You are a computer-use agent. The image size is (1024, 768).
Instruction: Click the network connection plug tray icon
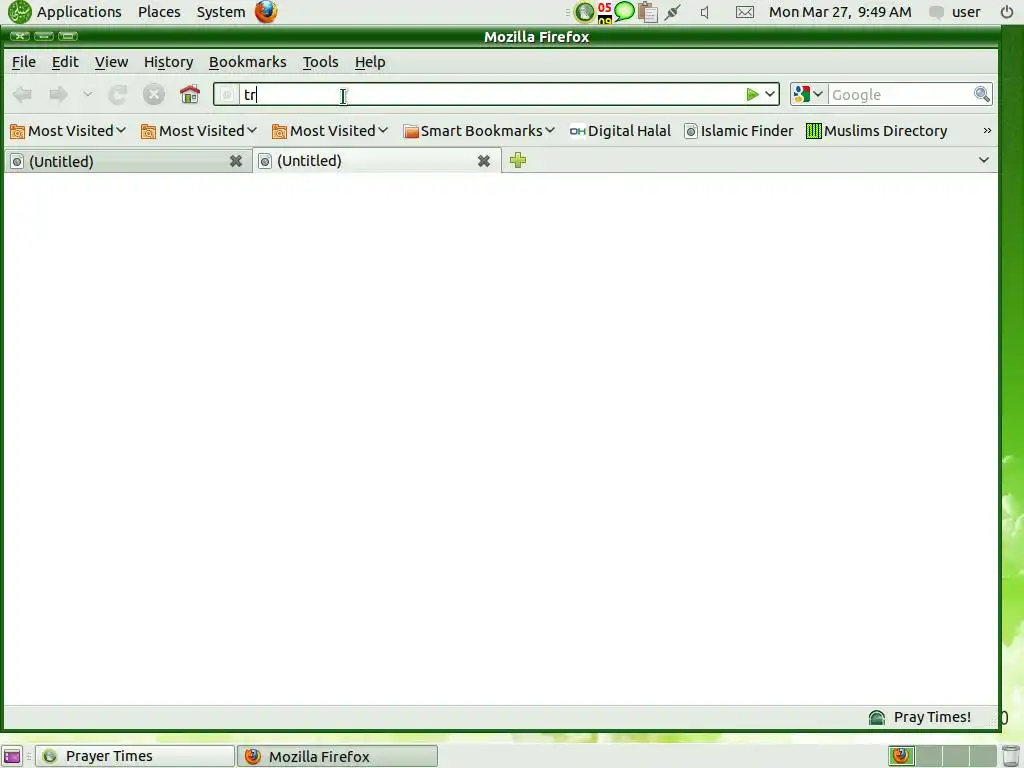(x=673, y=12)
